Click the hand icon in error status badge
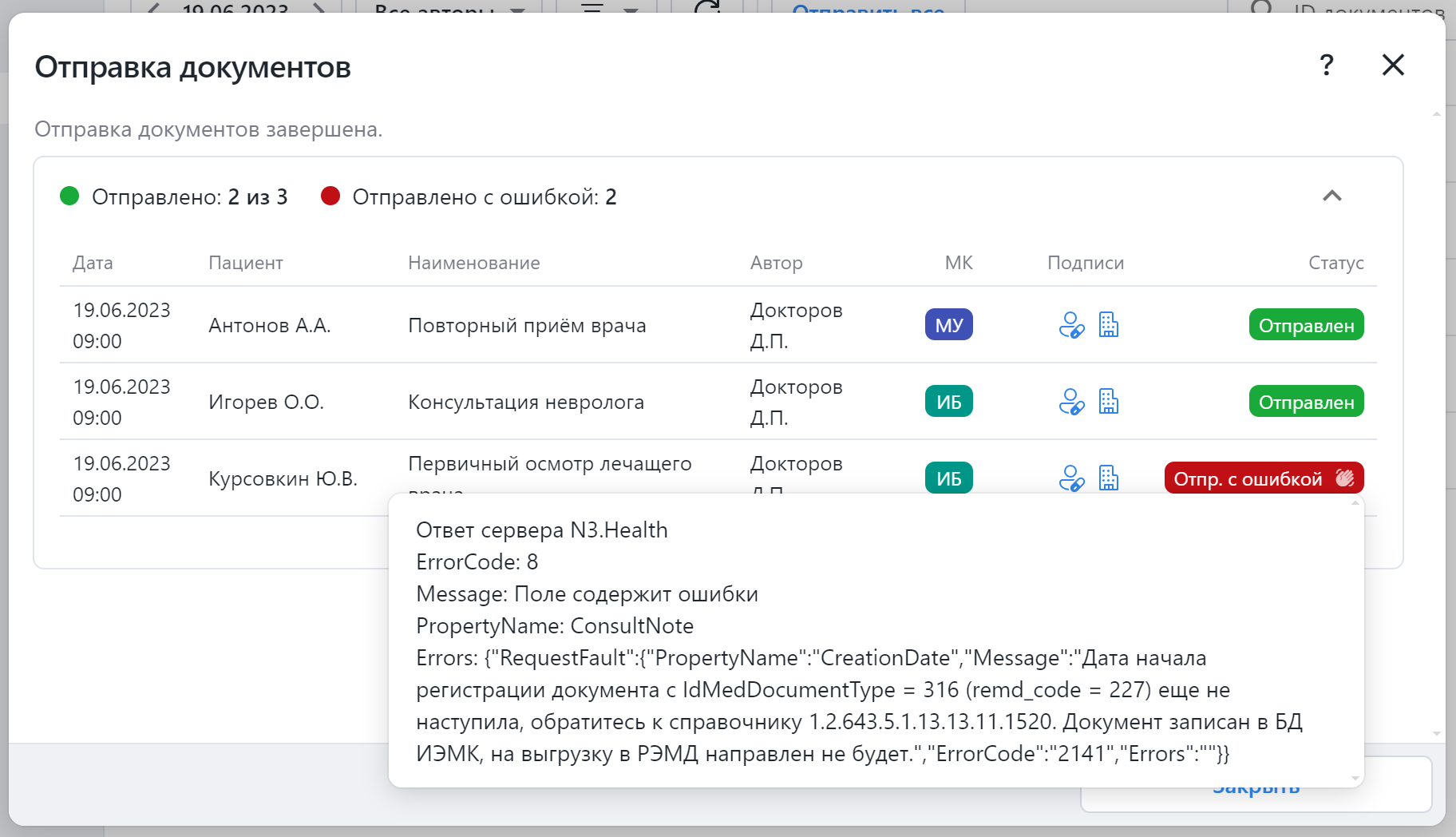1456x837 pixels. click(1345, 478)
